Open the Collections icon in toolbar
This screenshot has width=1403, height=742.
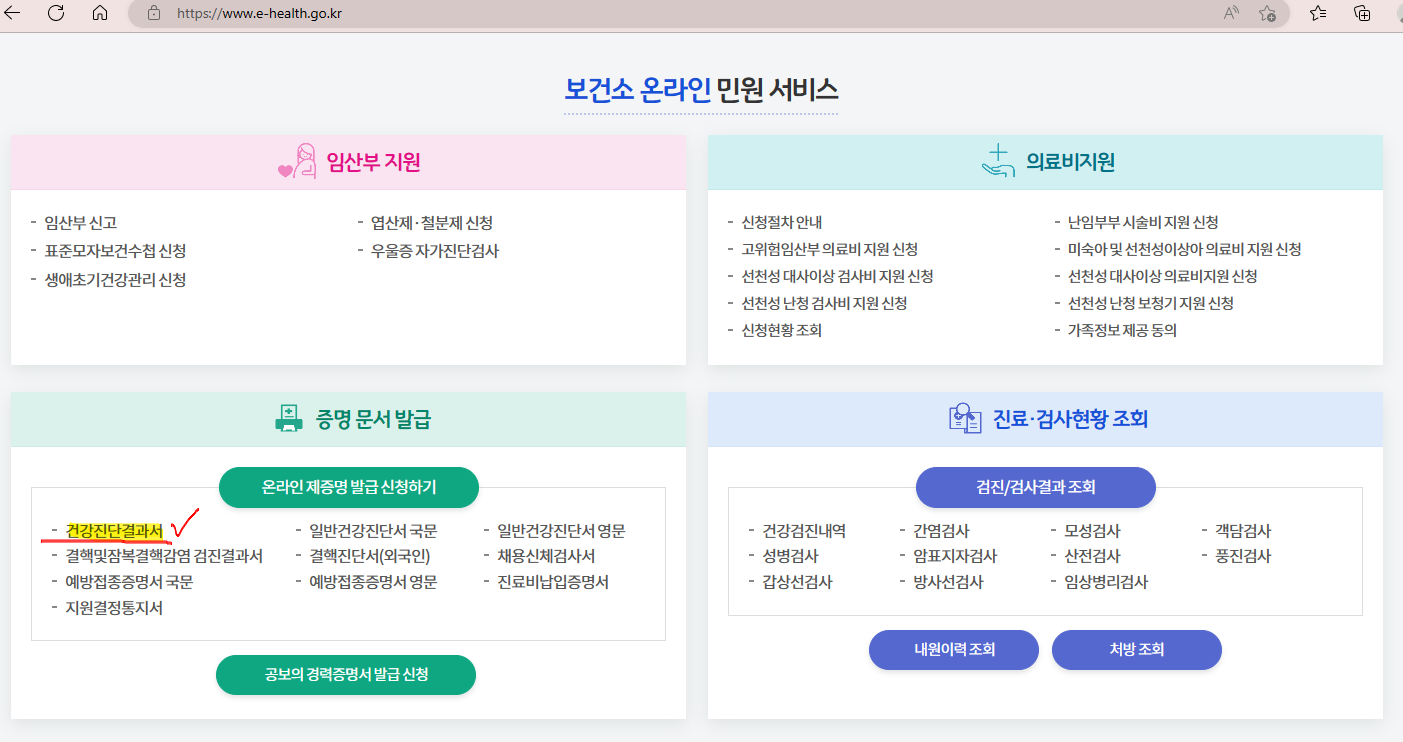click(x=1362, y=13)
